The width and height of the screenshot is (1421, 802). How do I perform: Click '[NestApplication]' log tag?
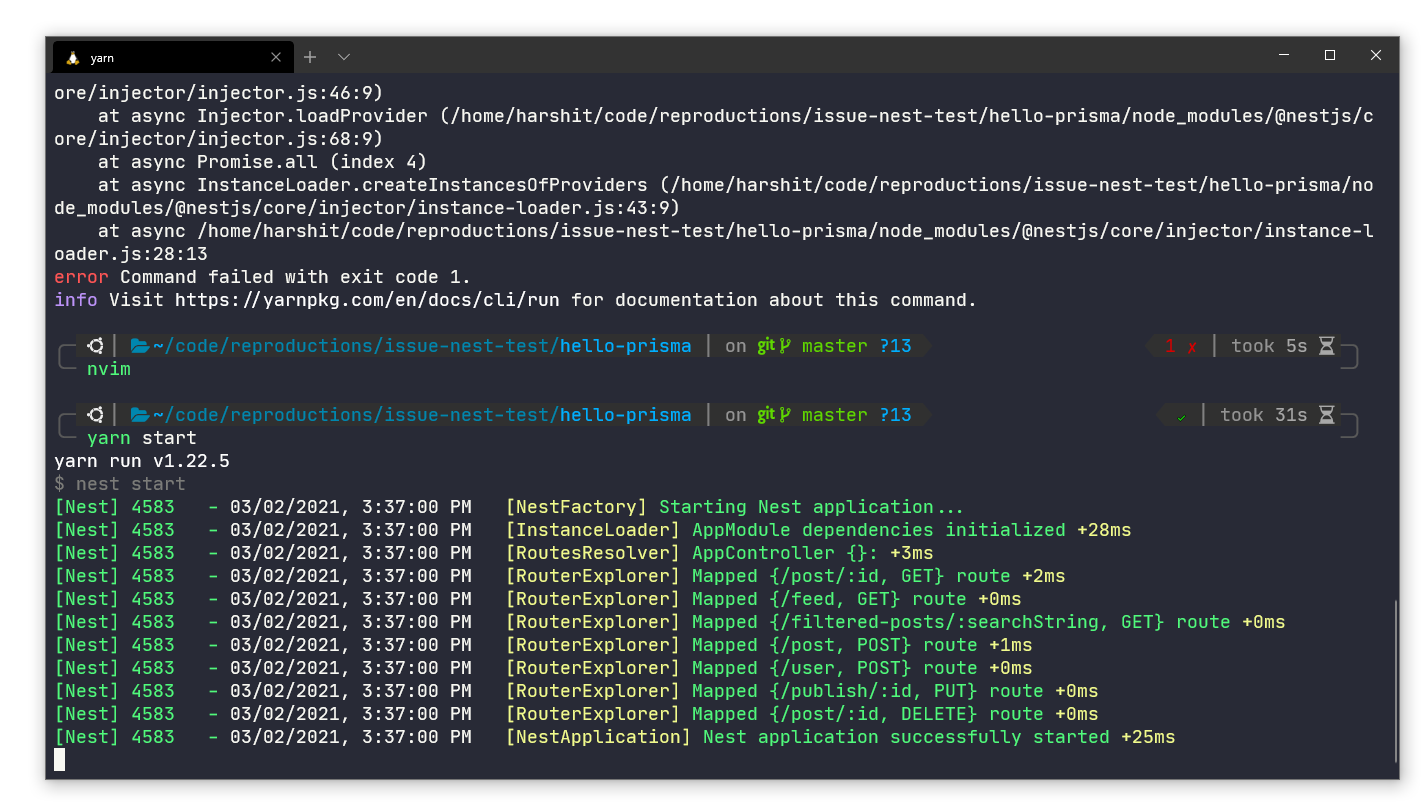click(599, 737)
